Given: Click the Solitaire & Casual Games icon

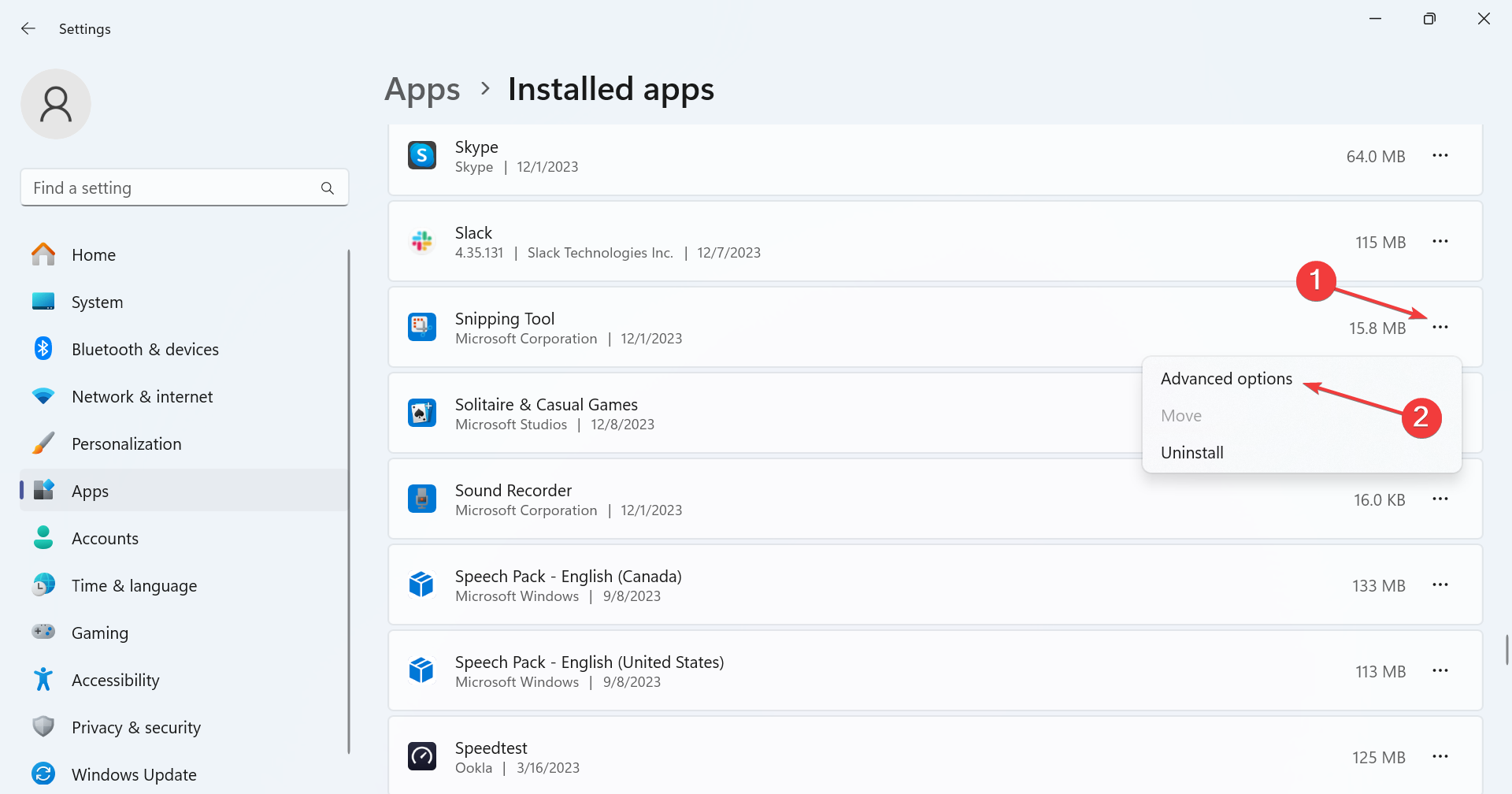Looking at the screenshot, I should tap(422, 413).
